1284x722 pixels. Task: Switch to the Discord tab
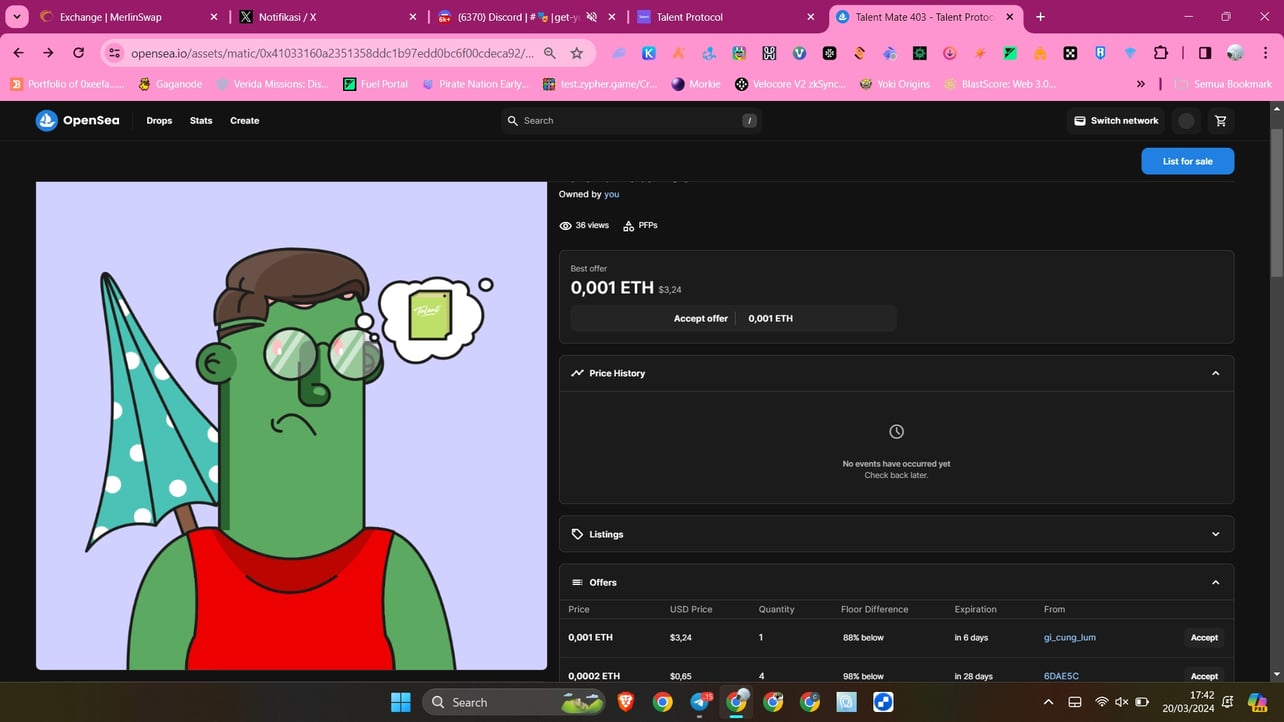click(528, 17)
